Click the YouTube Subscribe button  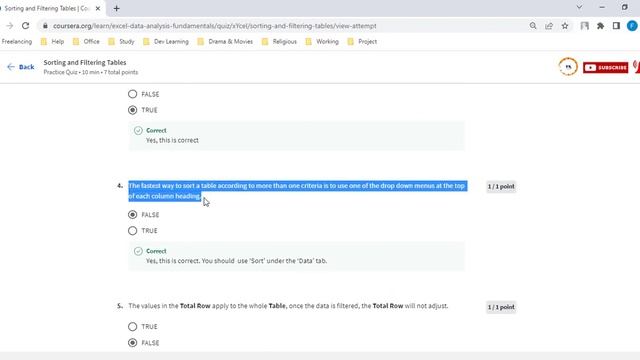pyautogui.click(x=606, y=67)
